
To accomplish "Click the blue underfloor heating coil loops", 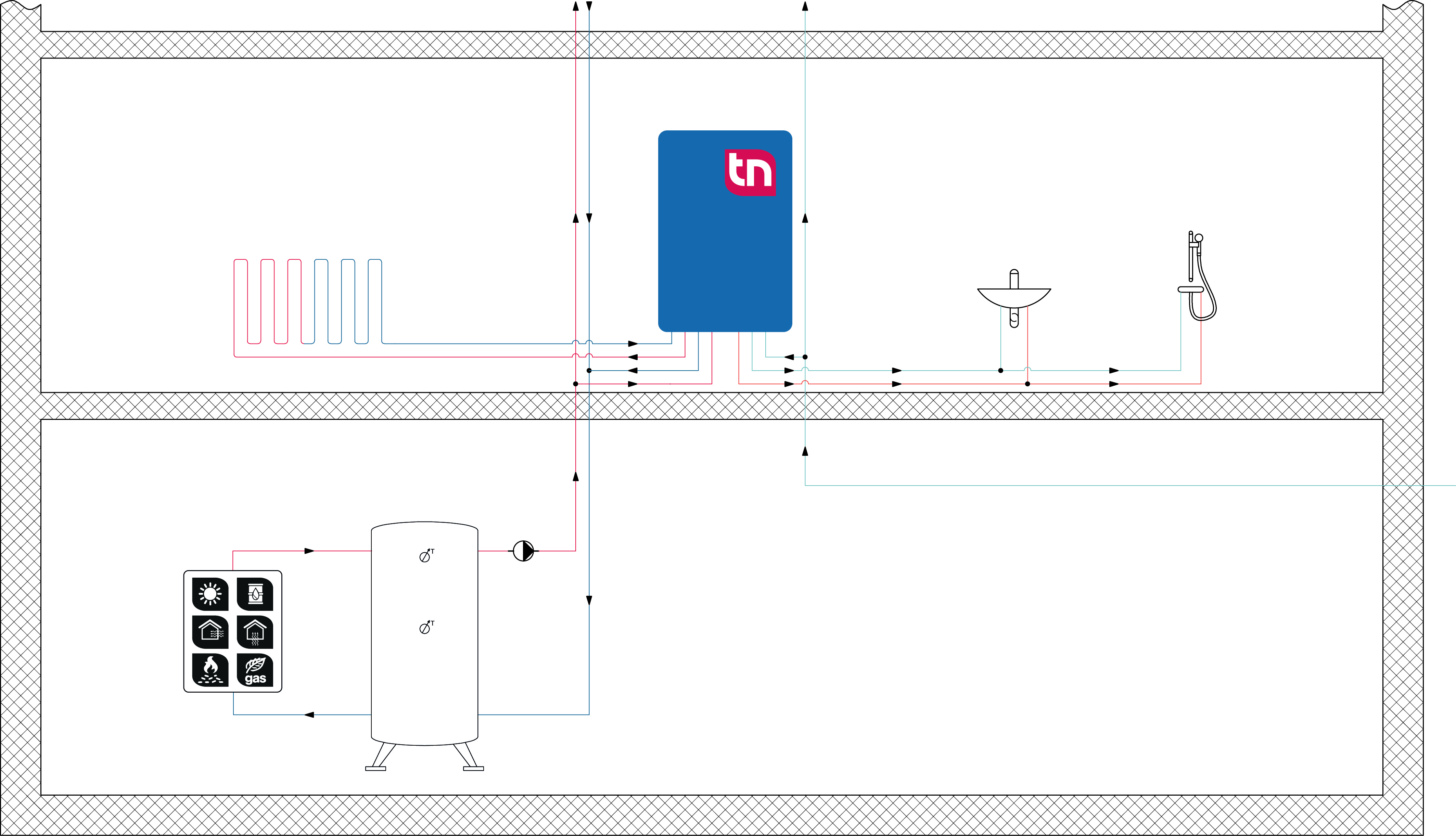I will click(348, 301).
